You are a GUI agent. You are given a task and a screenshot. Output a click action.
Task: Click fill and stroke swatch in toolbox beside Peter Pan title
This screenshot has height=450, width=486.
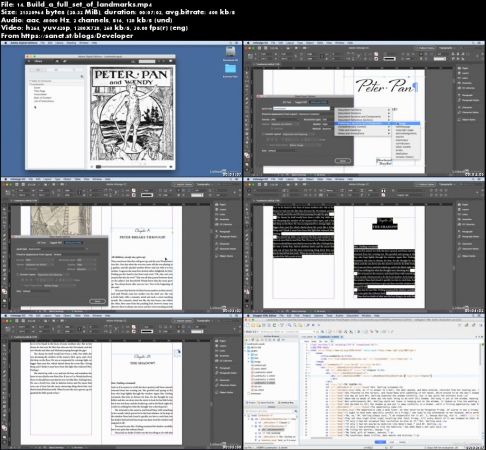pyautogui.click(x=247, y=155)
